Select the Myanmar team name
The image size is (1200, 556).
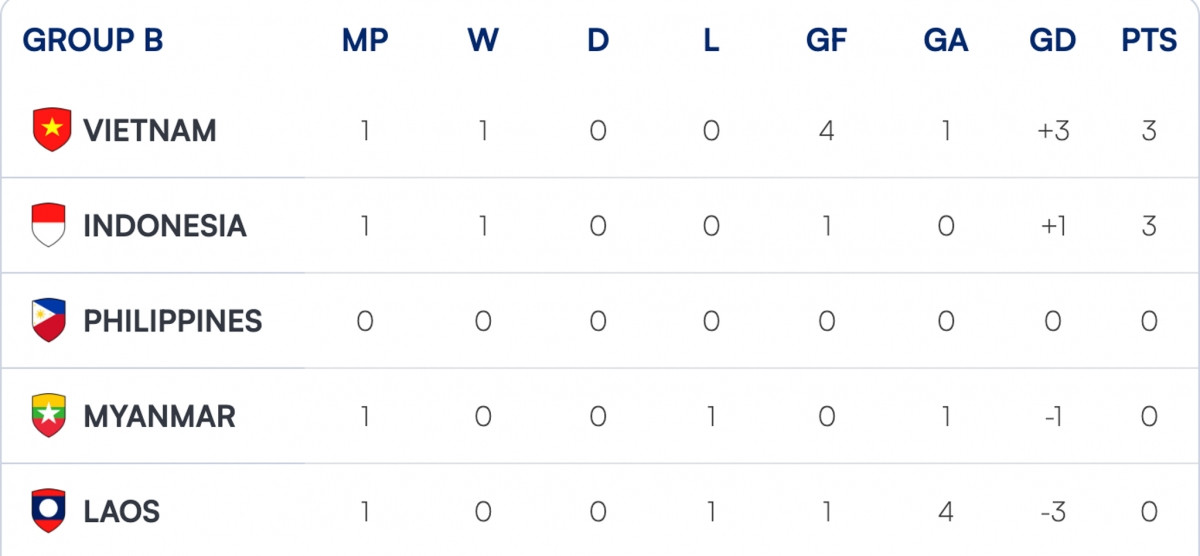(160, 416)
